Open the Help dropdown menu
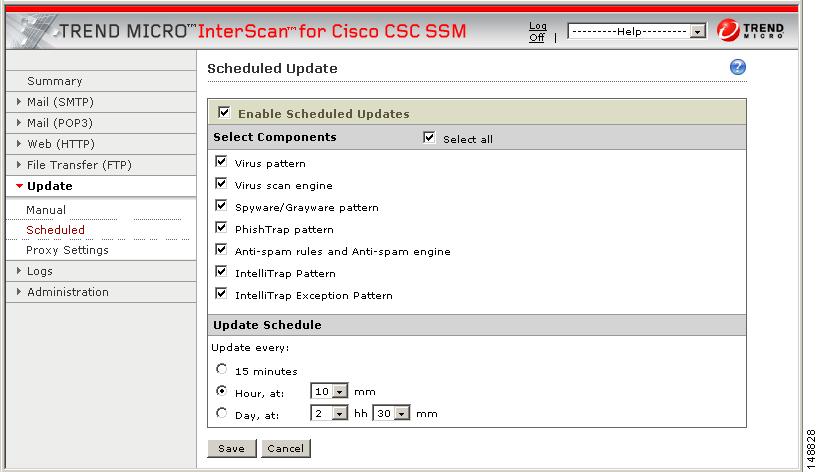This screenshot has width=817, height=472. point(637,31)
